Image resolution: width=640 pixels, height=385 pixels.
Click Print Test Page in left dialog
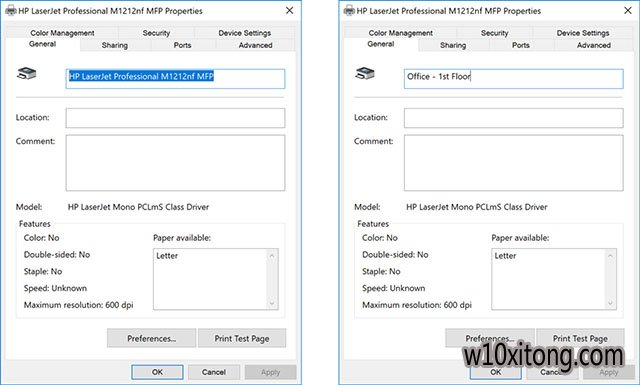coord(242,338)
